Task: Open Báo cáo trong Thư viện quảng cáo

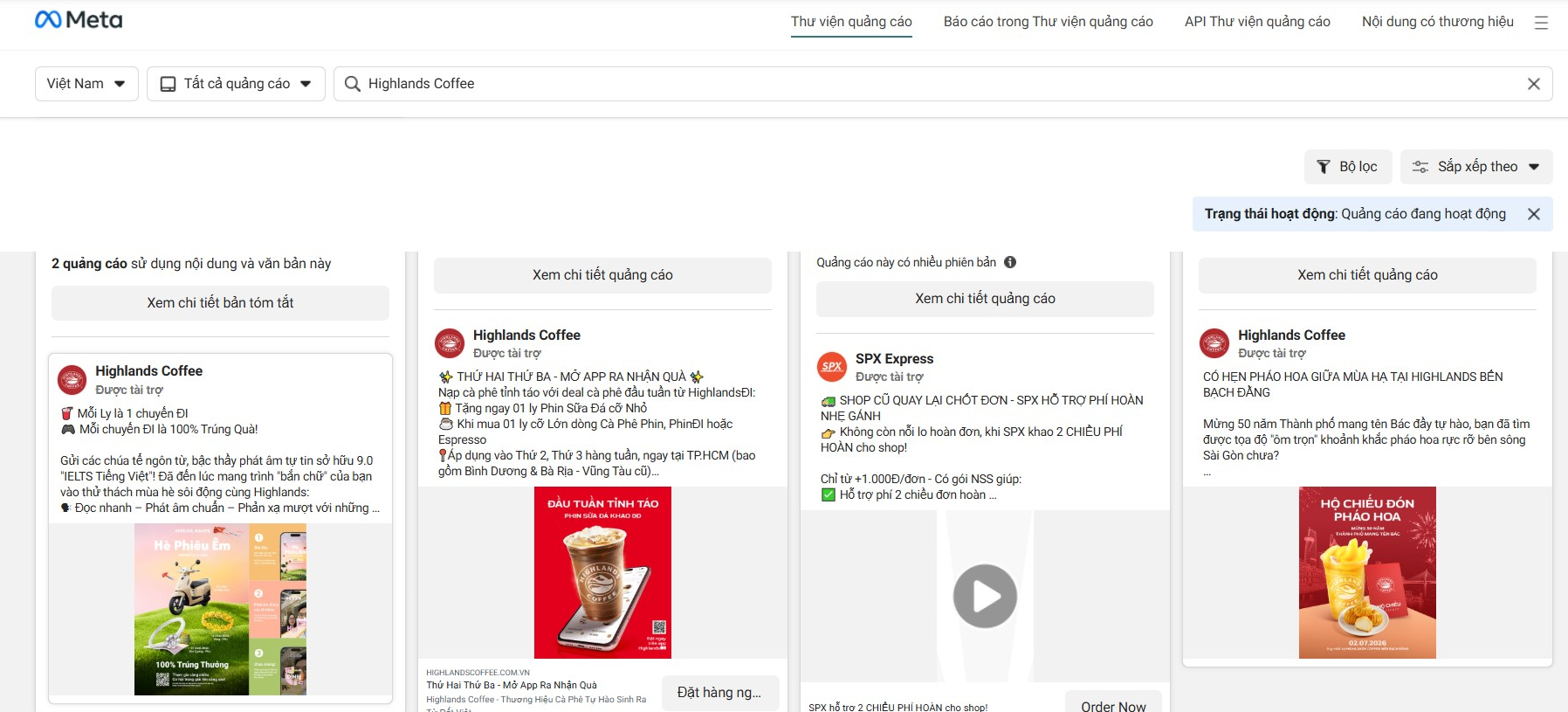Action: [1048, 22]
